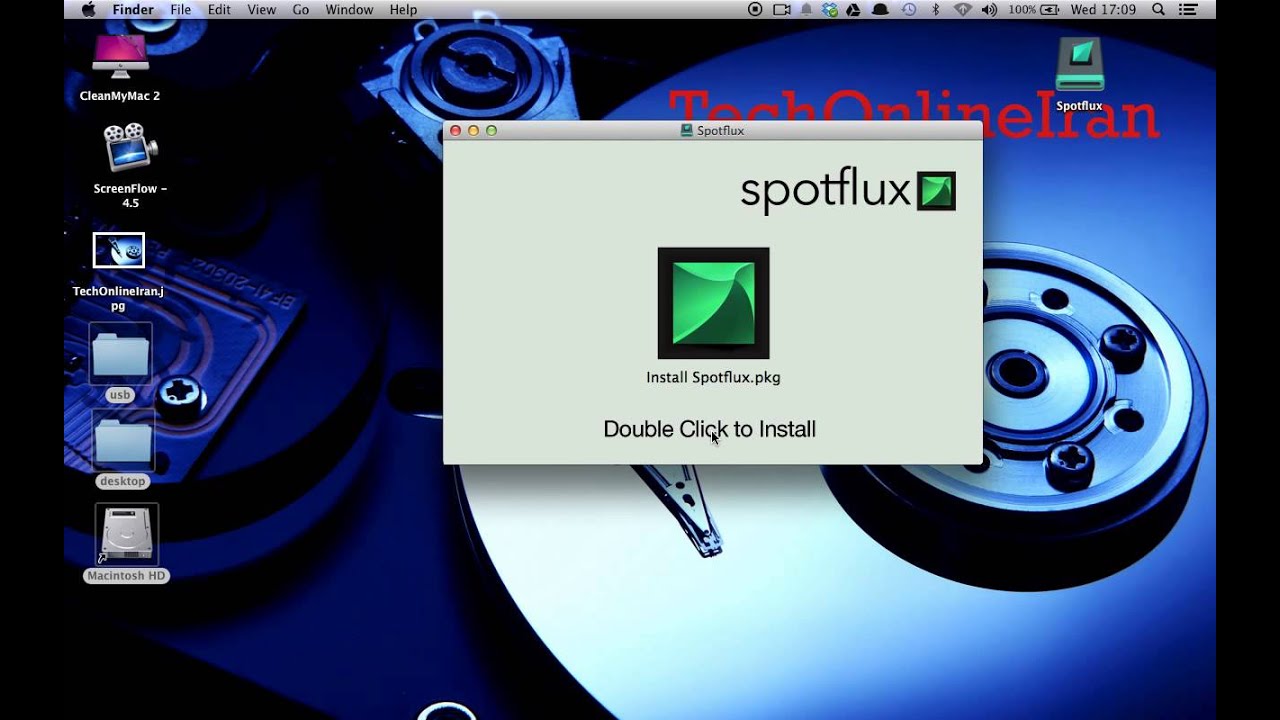Open the View menu
1280x720 pixels.
(x=261, y=9)
